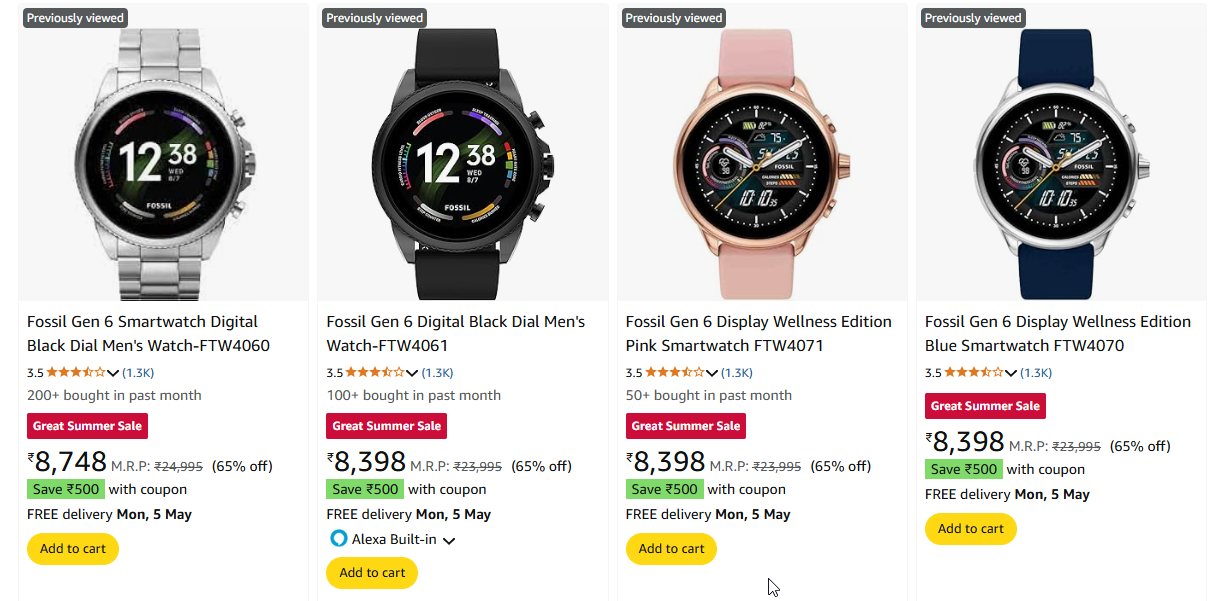The height and width of the screenshot is (601, 1210).
Task: Expand rating chevron for blue FTW4070 watch
Action: point(1011,374)
